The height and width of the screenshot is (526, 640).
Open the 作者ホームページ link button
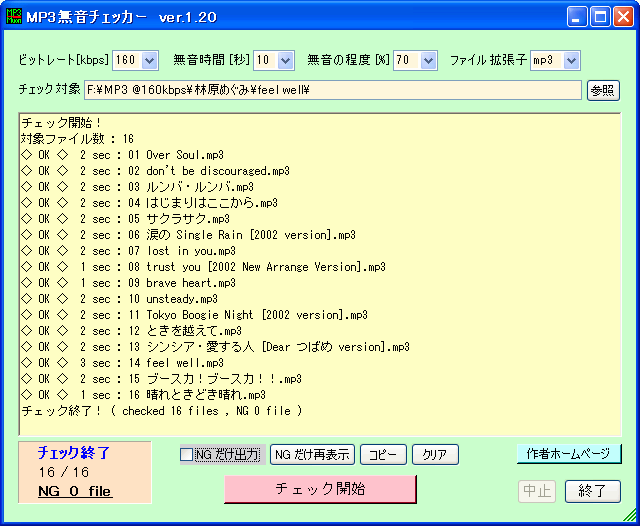[569, 453]
